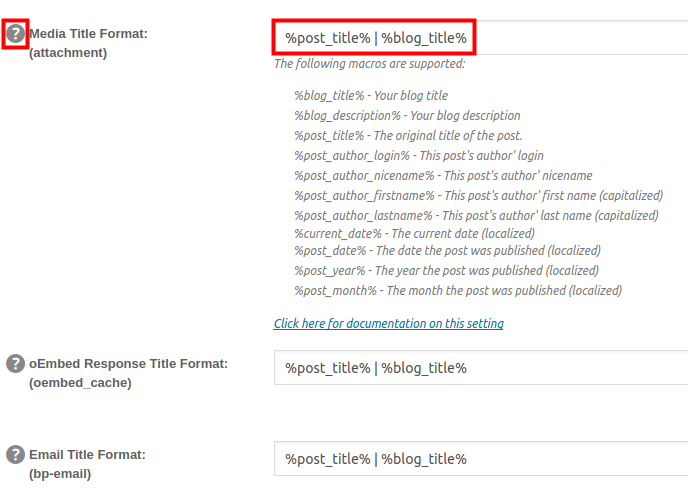The image size is (688, 497).
Task: Open help for oEmbed Response Title Format
Action: click(x=15, y=363)
